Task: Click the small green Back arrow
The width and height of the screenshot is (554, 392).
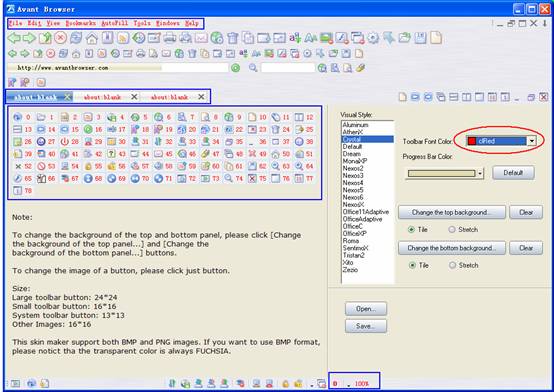Action: point(12,53)
